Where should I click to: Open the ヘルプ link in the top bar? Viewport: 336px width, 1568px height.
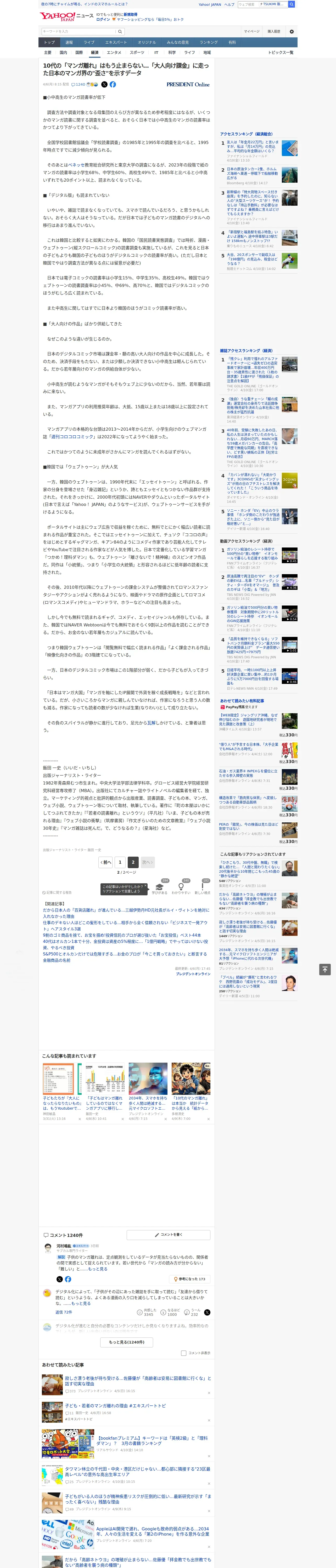229,4
